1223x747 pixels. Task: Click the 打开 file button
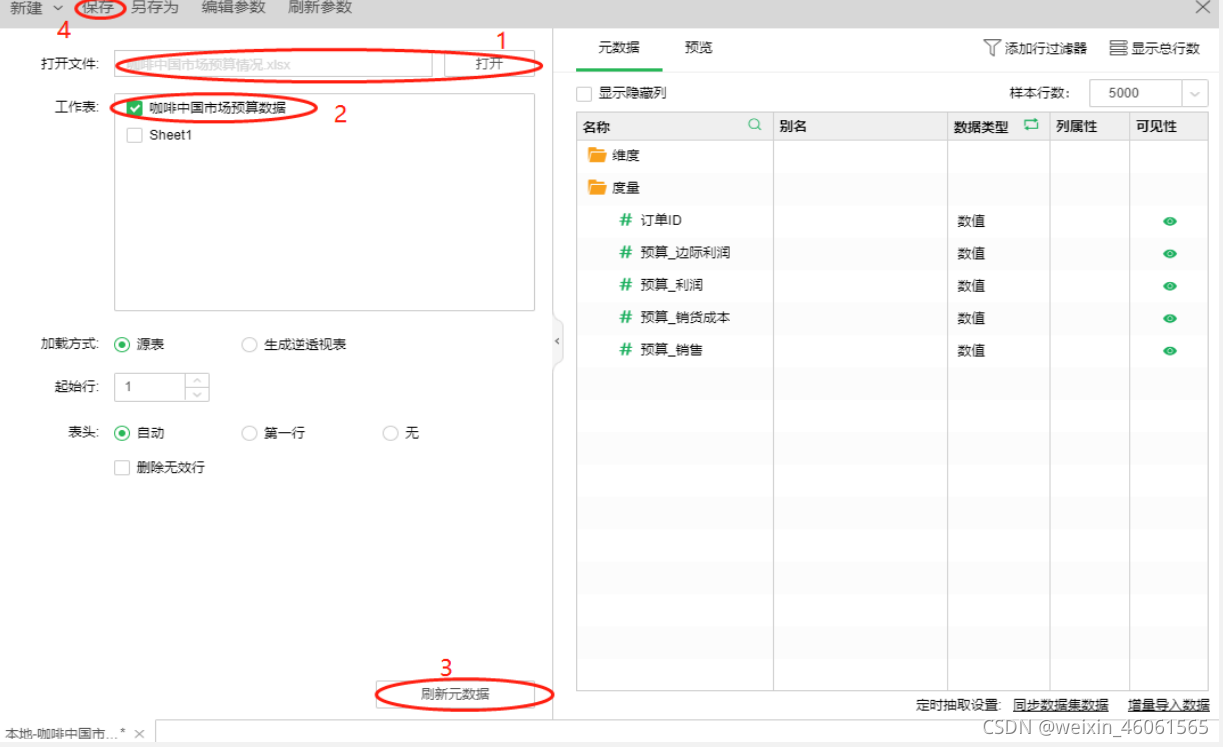490,64
